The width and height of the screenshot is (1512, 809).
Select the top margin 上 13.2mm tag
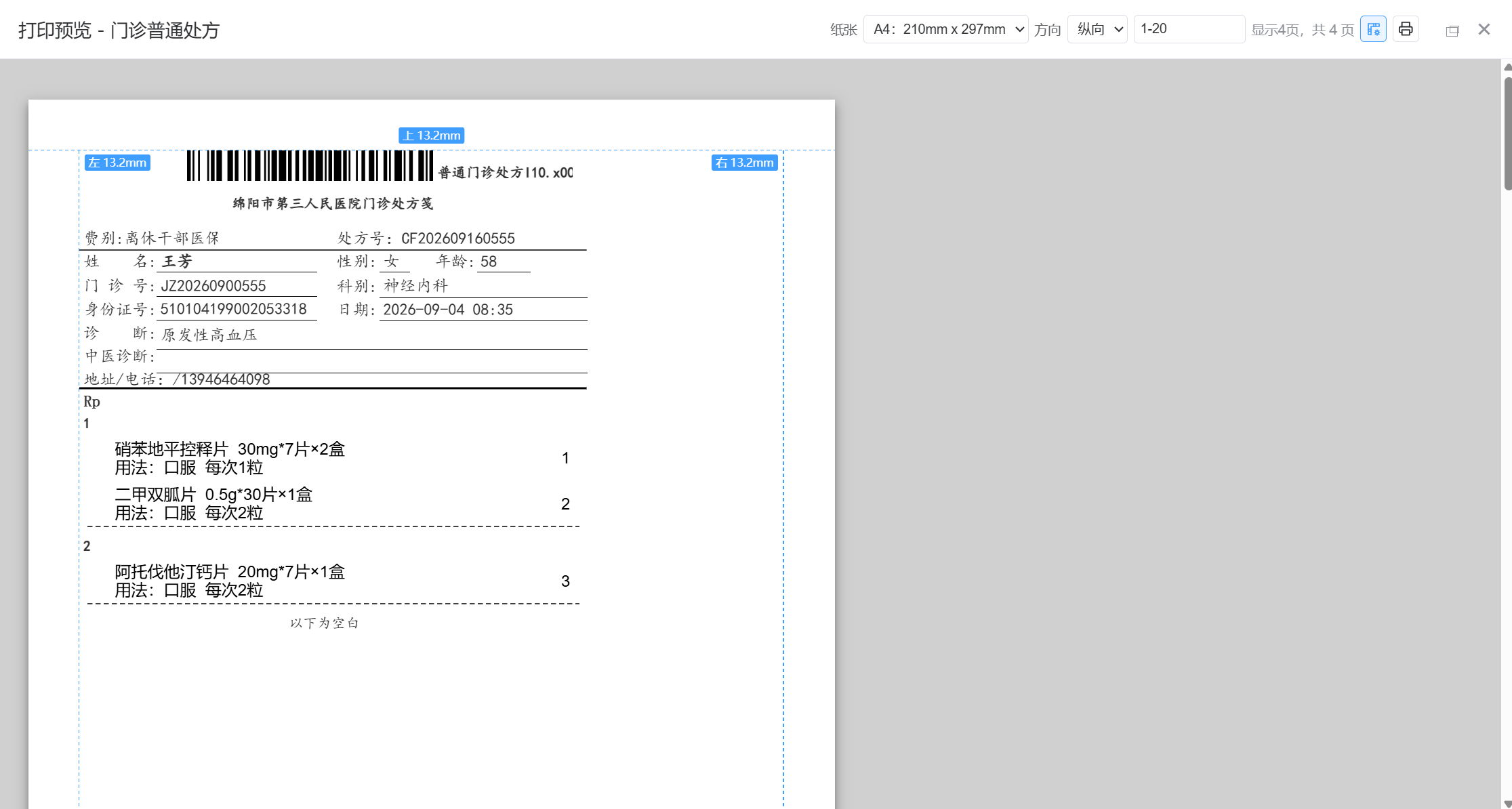(x=431, y=136)
